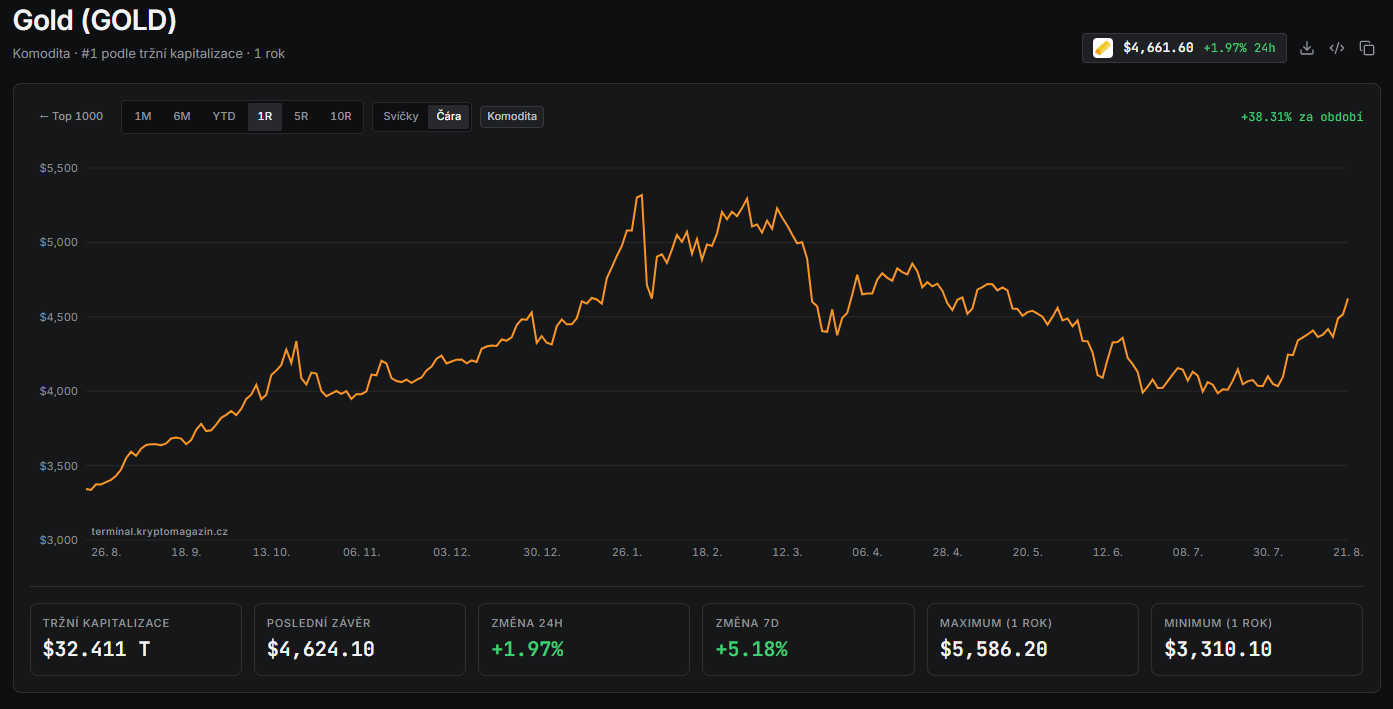Viewport: 1393px width, 709px height.
Task: Click the Maximum (1 rok) $5,586.20 card
Action: 1033,639
